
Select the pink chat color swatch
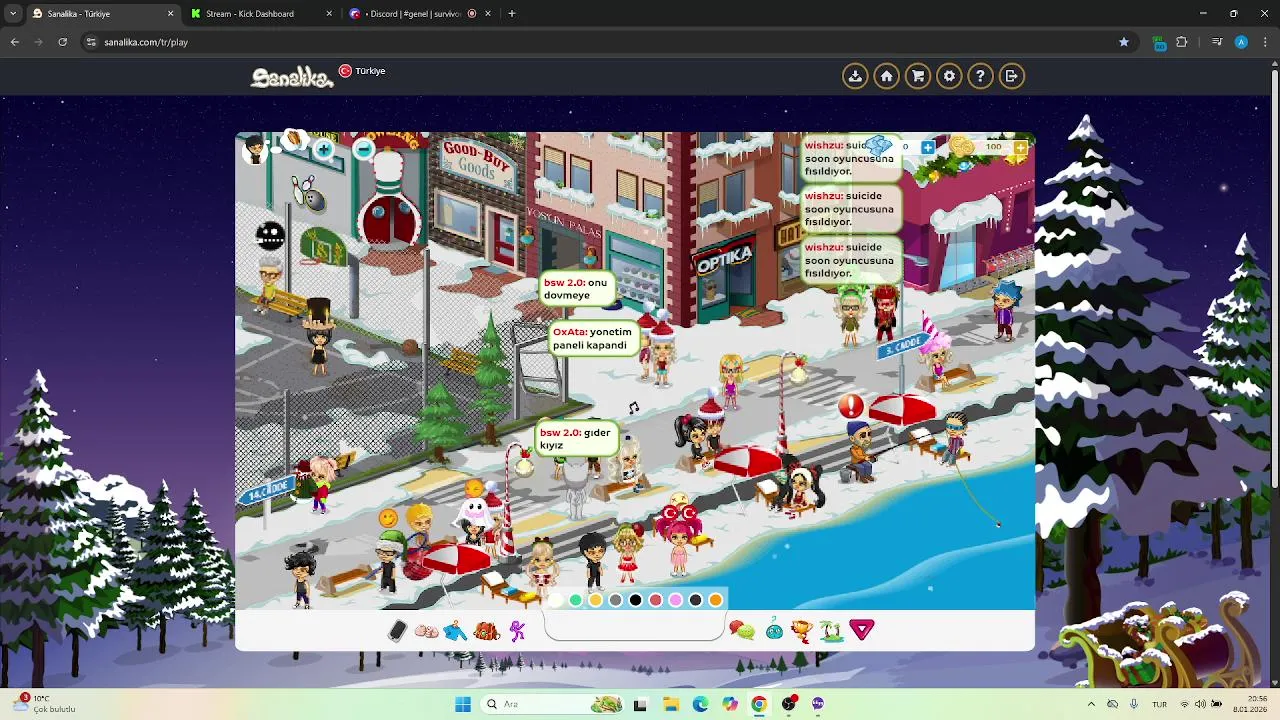point(676,600)
